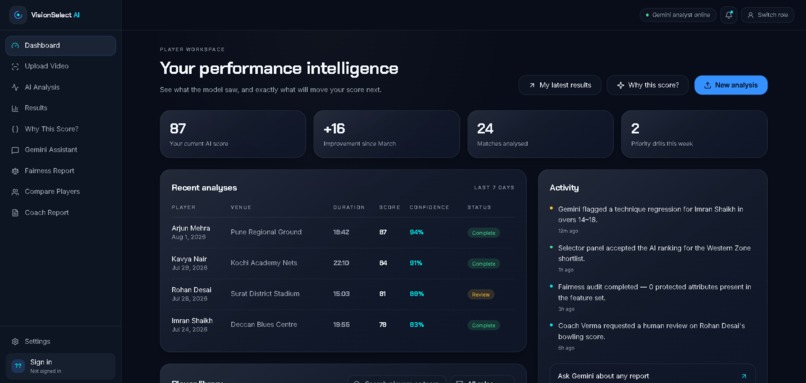Open the Dashboard menu item
Screen dimensions: 806x383
61,45
